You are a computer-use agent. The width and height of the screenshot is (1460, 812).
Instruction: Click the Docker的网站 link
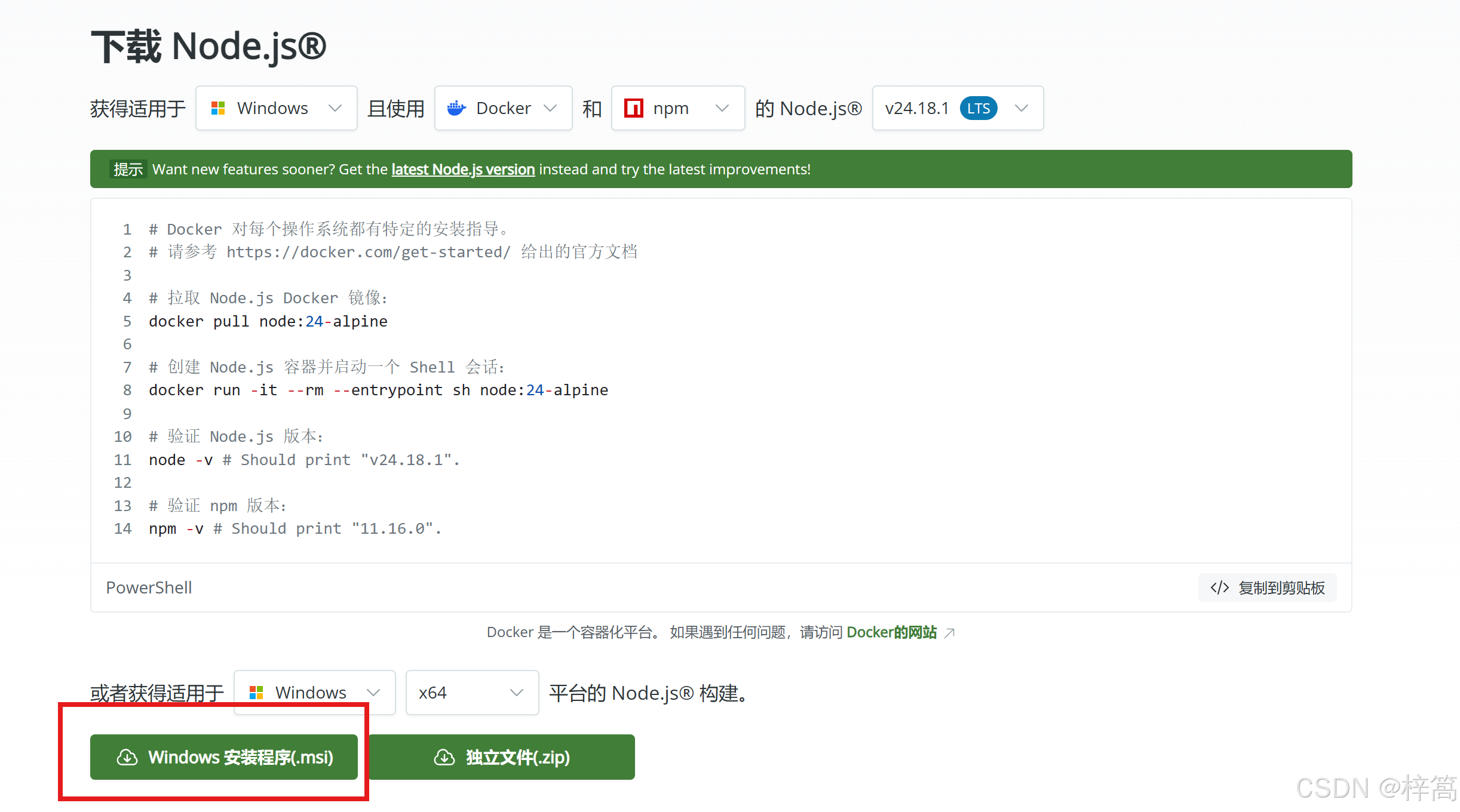pyautogui.click(x=891, y=632)
